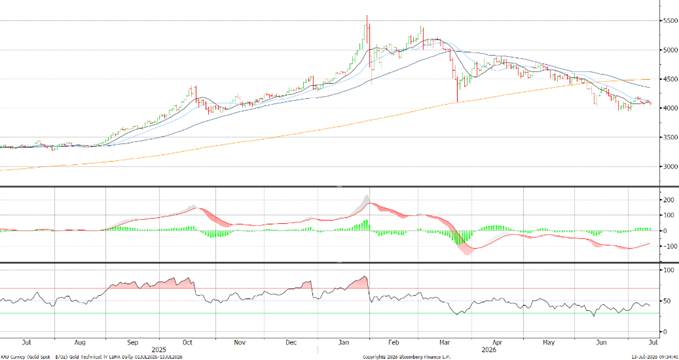Click the 2026 year label
679x360 pixels.
(489, 349)
